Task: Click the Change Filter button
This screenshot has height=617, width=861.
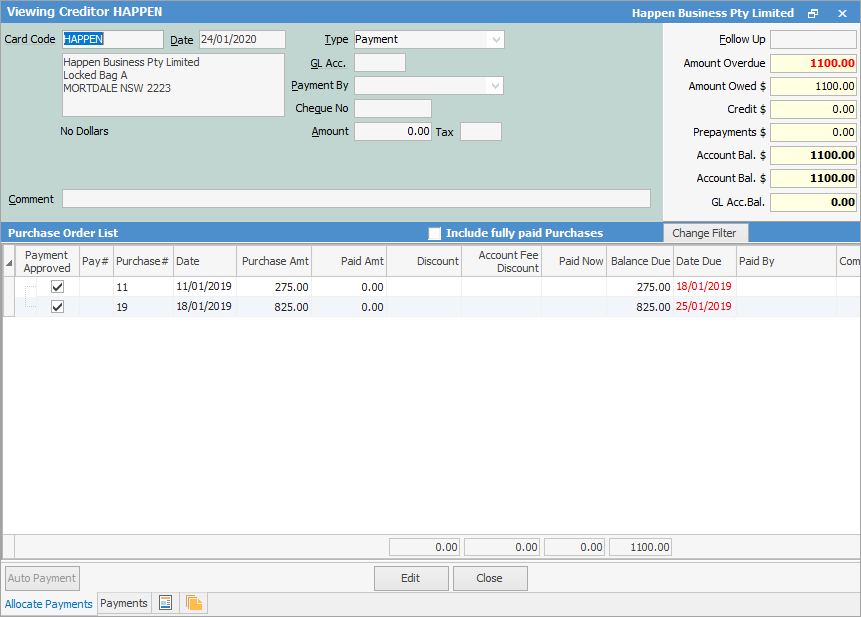Action: [705, 233]
